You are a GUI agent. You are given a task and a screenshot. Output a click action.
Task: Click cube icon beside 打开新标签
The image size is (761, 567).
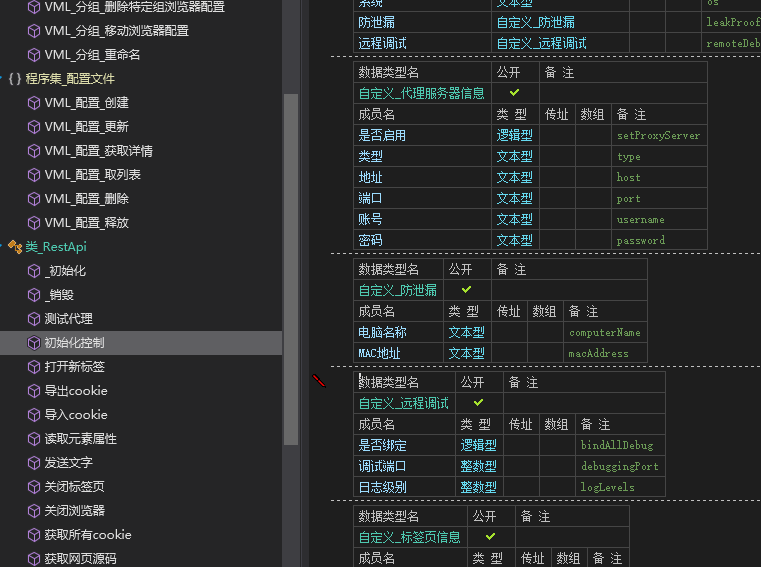click(x=33, y=367)
